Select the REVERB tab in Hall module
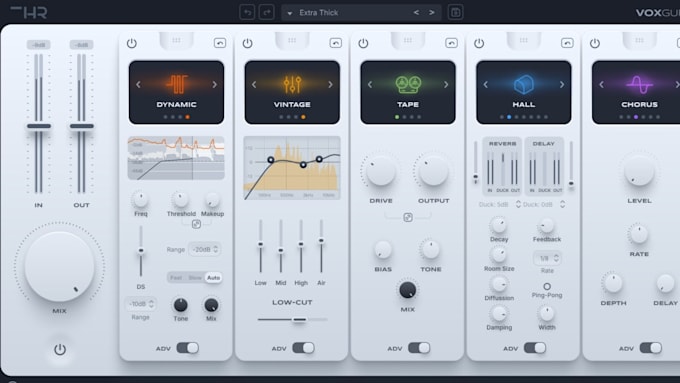Viewport: 680px width, 383px height. (502, 144)
